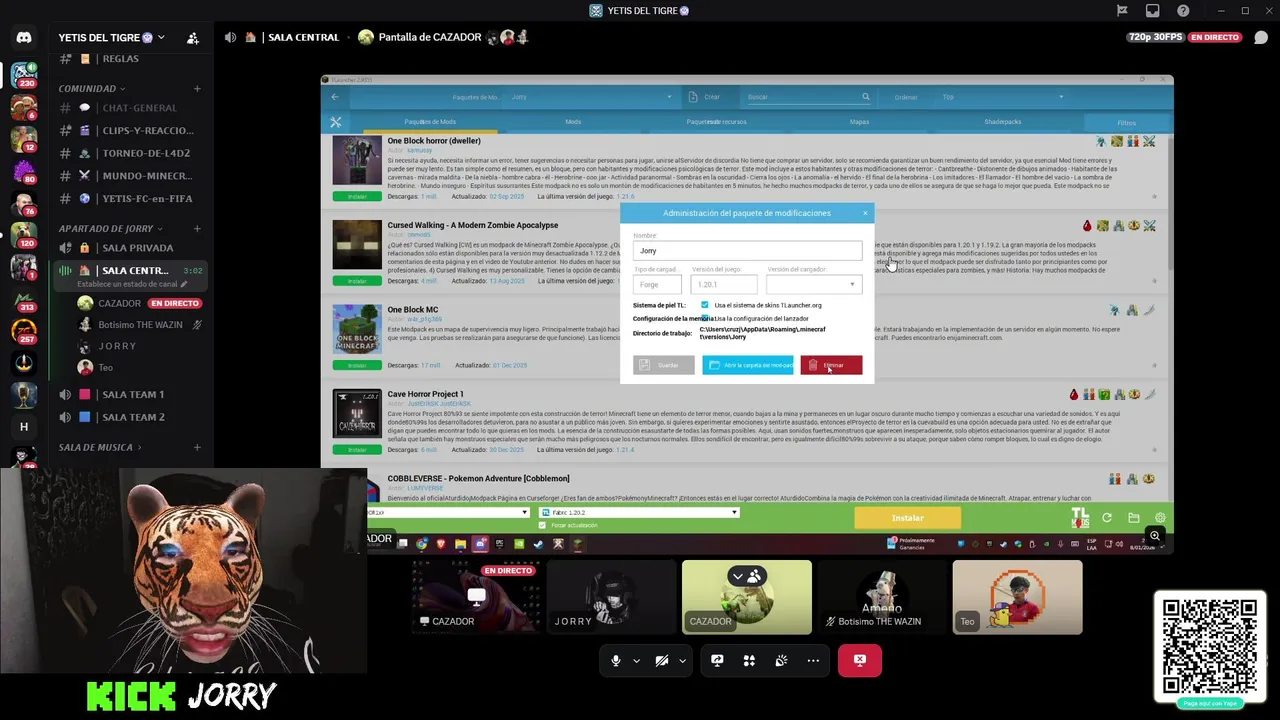The width and height of the screenshot is (1280, 720).
Task: Select Botisimo THE WAZIN participant tile
Action: [x=882, y=597]
